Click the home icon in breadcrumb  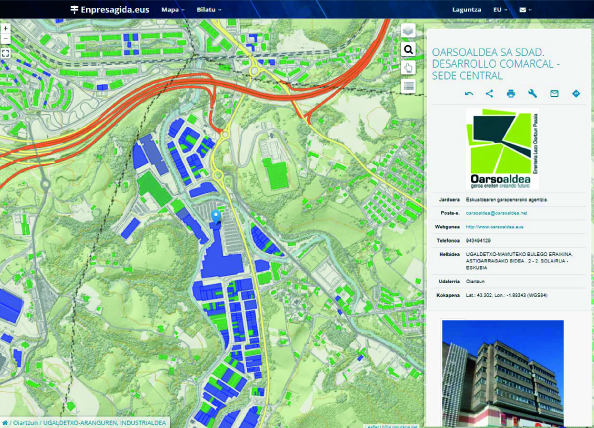(5, 423)
